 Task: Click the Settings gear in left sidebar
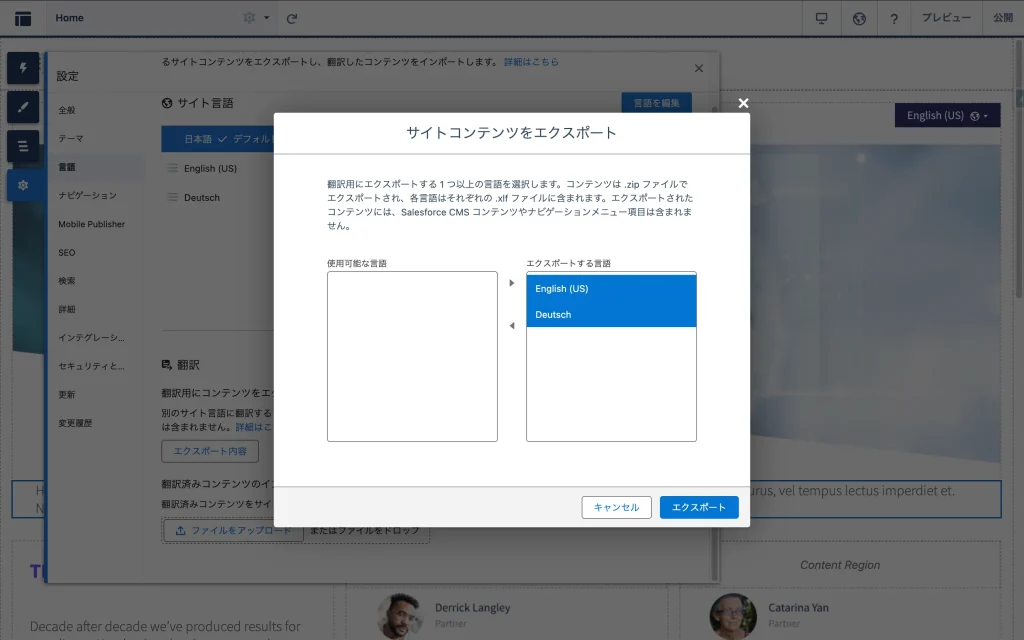tap(23, 185)
